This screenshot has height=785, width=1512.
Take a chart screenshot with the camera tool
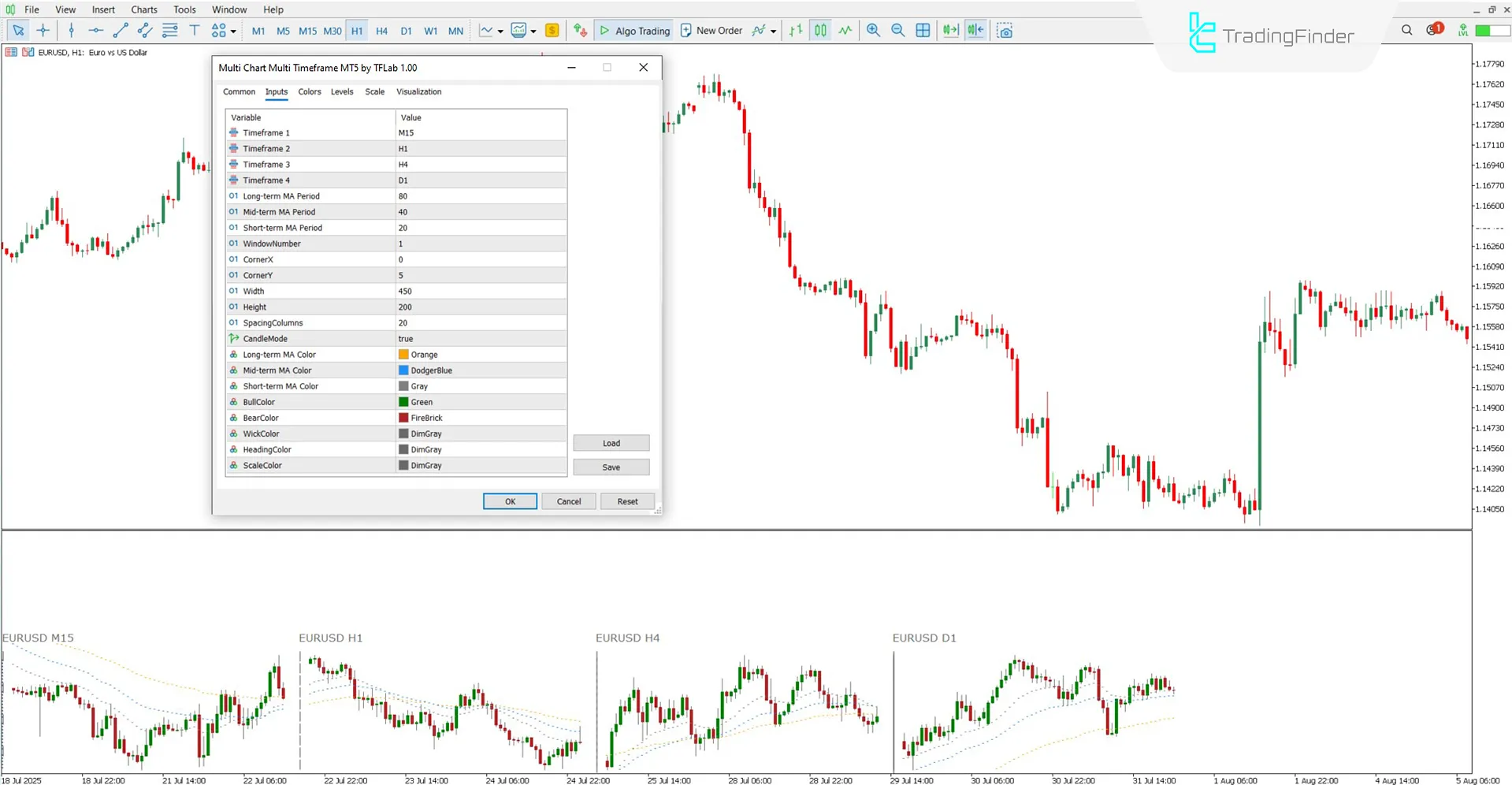pyautogui.click(x=1005, y=30)
